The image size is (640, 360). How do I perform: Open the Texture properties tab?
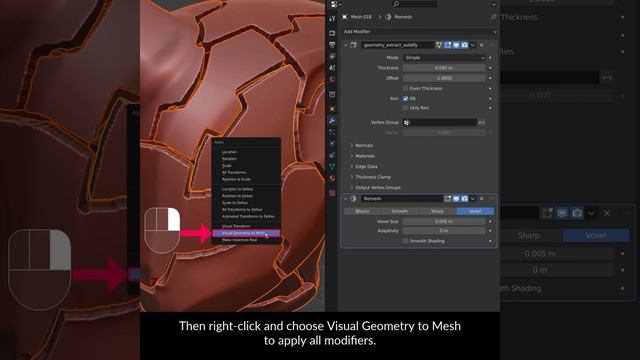coord(332,193)
